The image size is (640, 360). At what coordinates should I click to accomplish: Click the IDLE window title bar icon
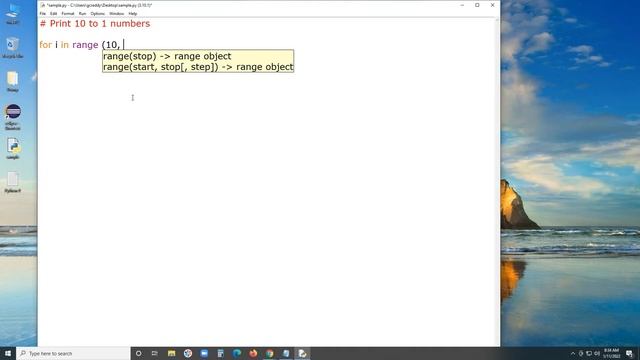(x=42, y=5)
